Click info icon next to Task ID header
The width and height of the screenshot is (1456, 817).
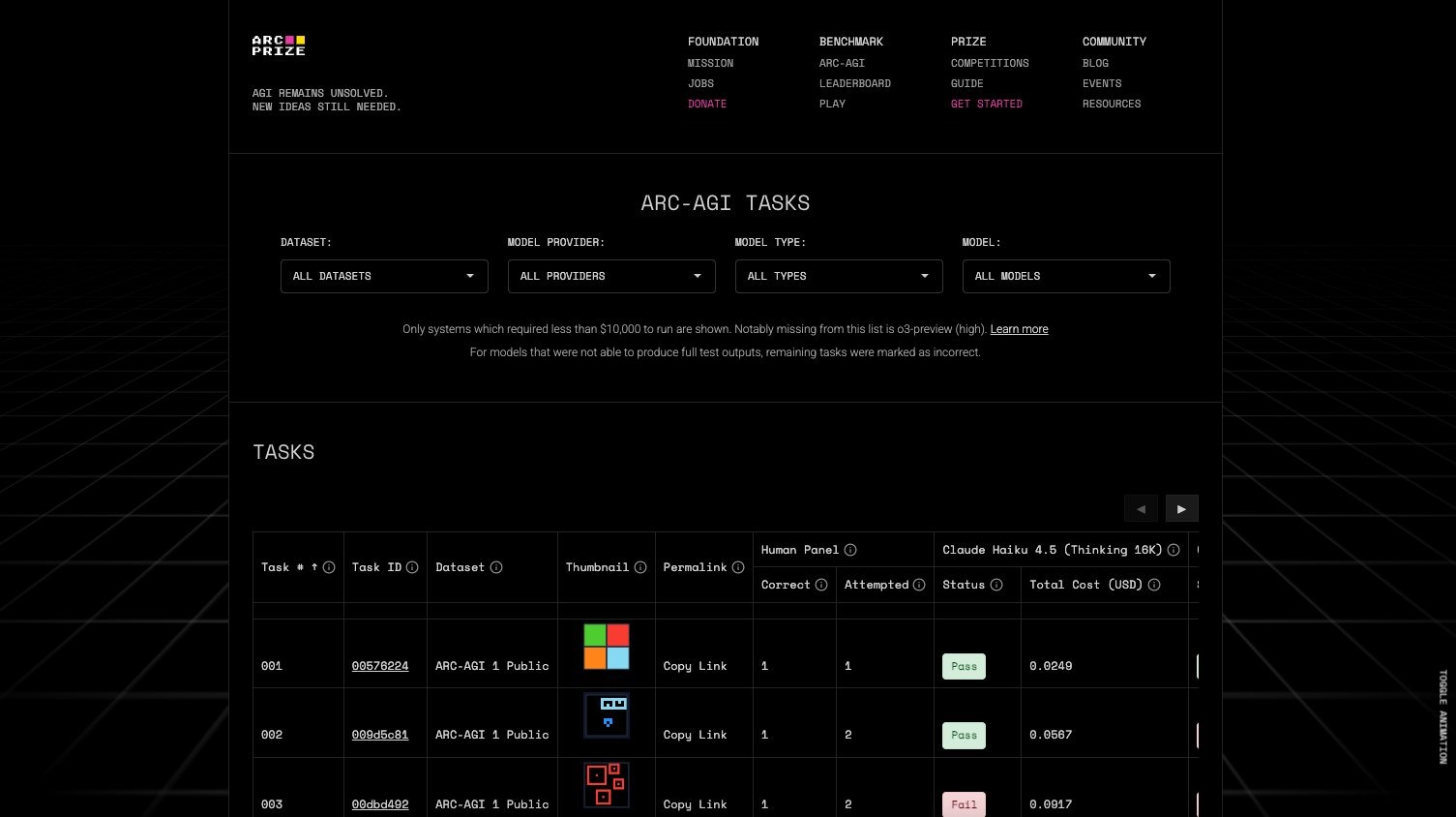tap(412, 567)
